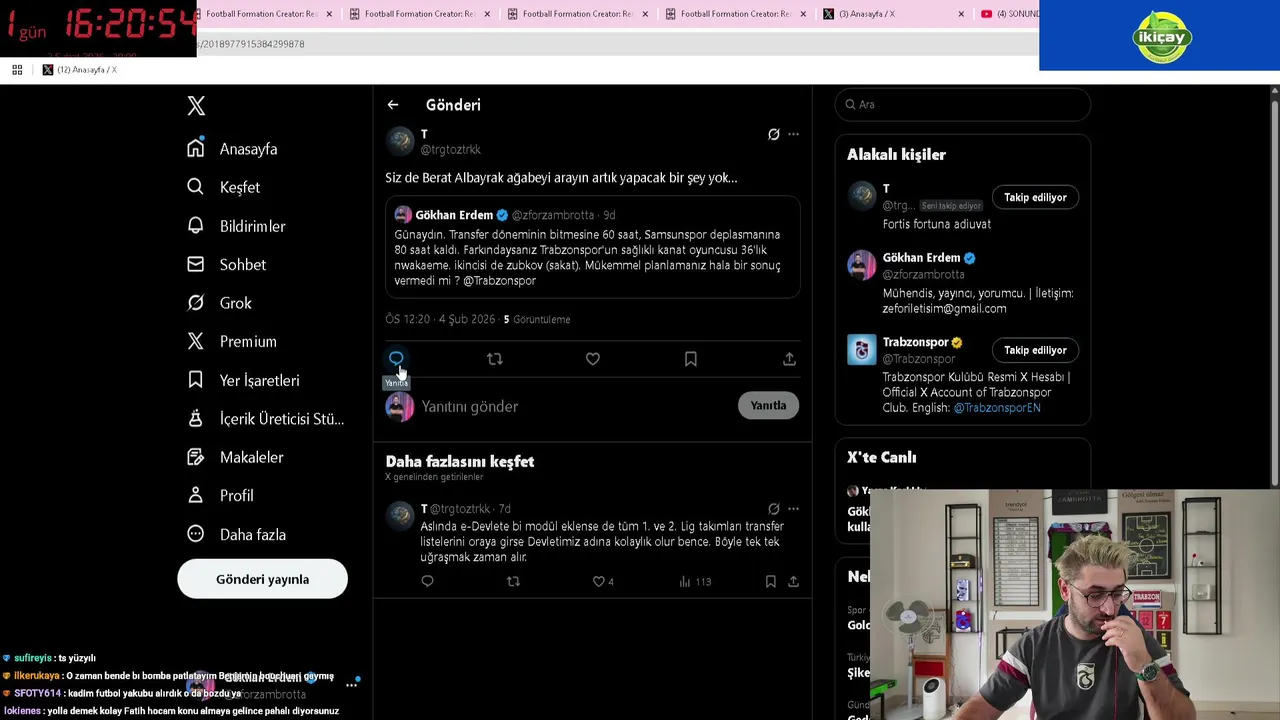Open the Keşfet search page
The height and width of the screenshot is (720, 1280).
(x=223, y=187)
